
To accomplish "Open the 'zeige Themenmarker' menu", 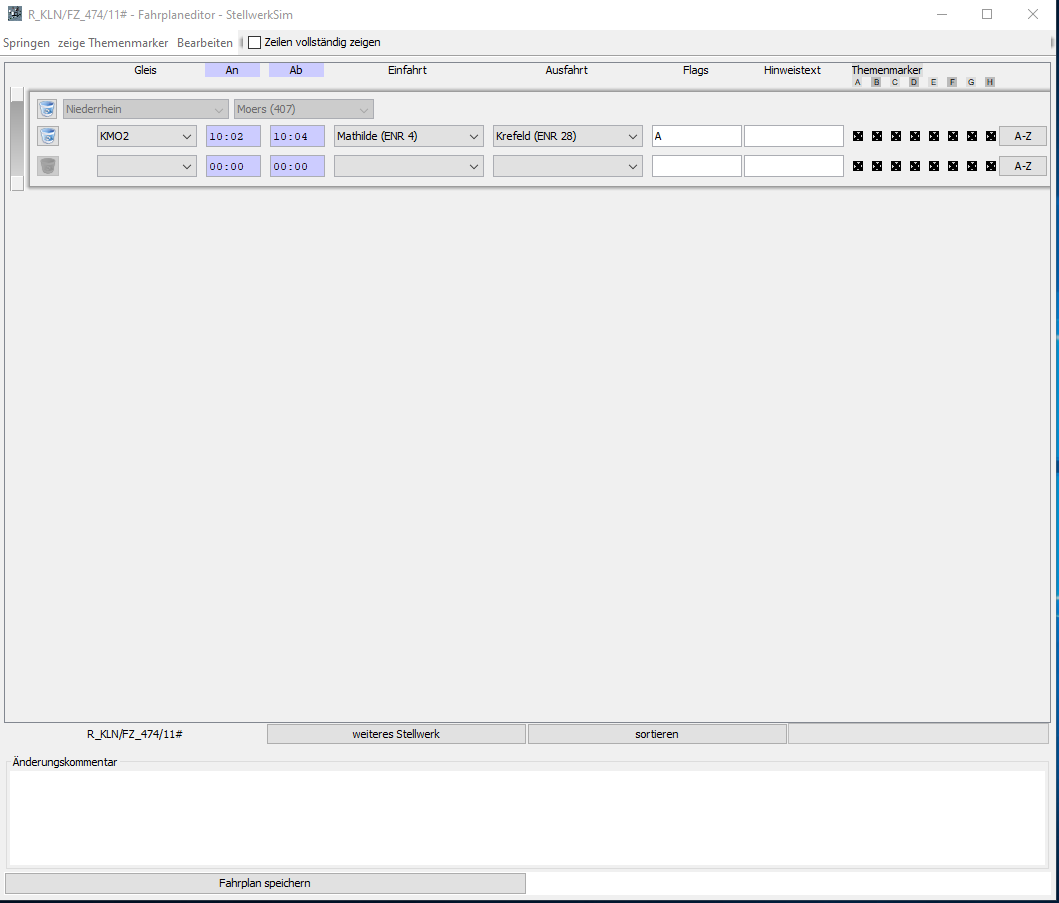I will (113, 43).
